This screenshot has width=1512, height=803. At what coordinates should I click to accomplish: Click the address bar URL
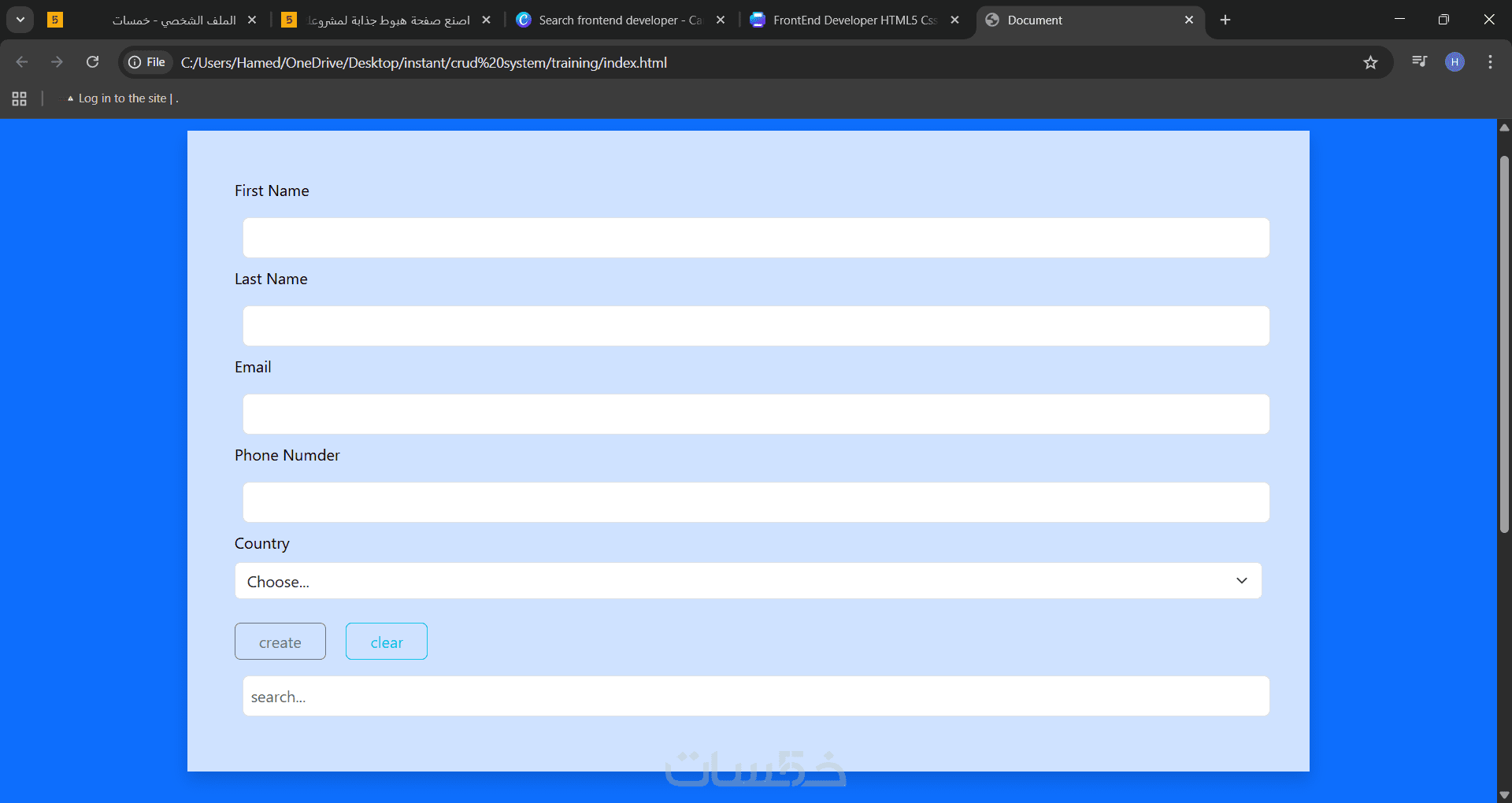(x=424, y=62)
